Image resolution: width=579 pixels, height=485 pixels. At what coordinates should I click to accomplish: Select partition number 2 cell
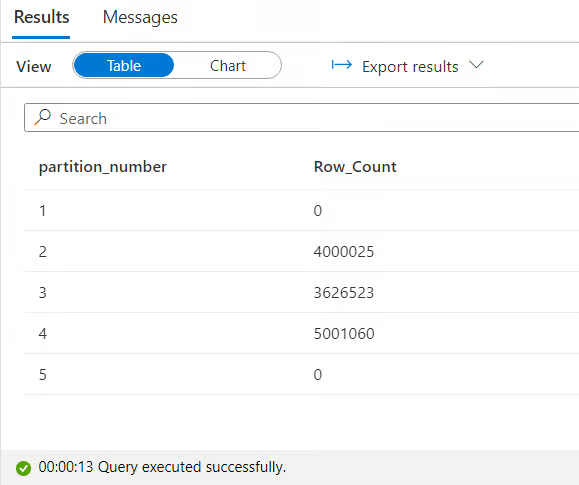pos(43,252)
